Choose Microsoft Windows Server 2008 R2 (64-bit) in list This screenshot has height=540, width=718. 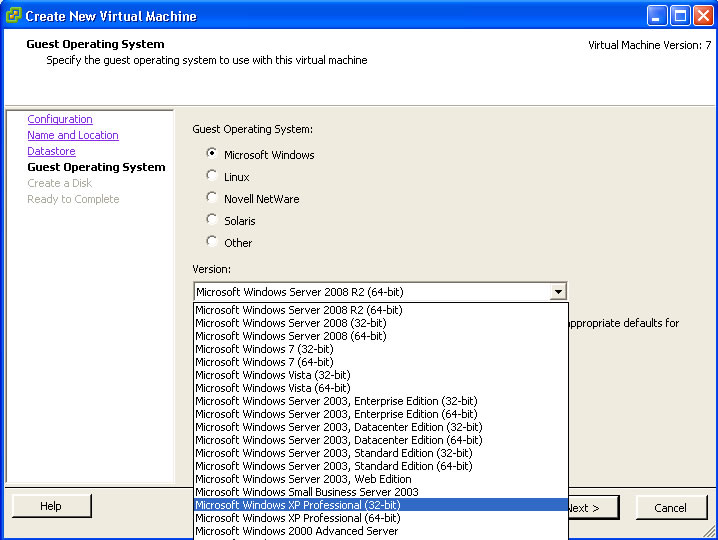point(381,310)
